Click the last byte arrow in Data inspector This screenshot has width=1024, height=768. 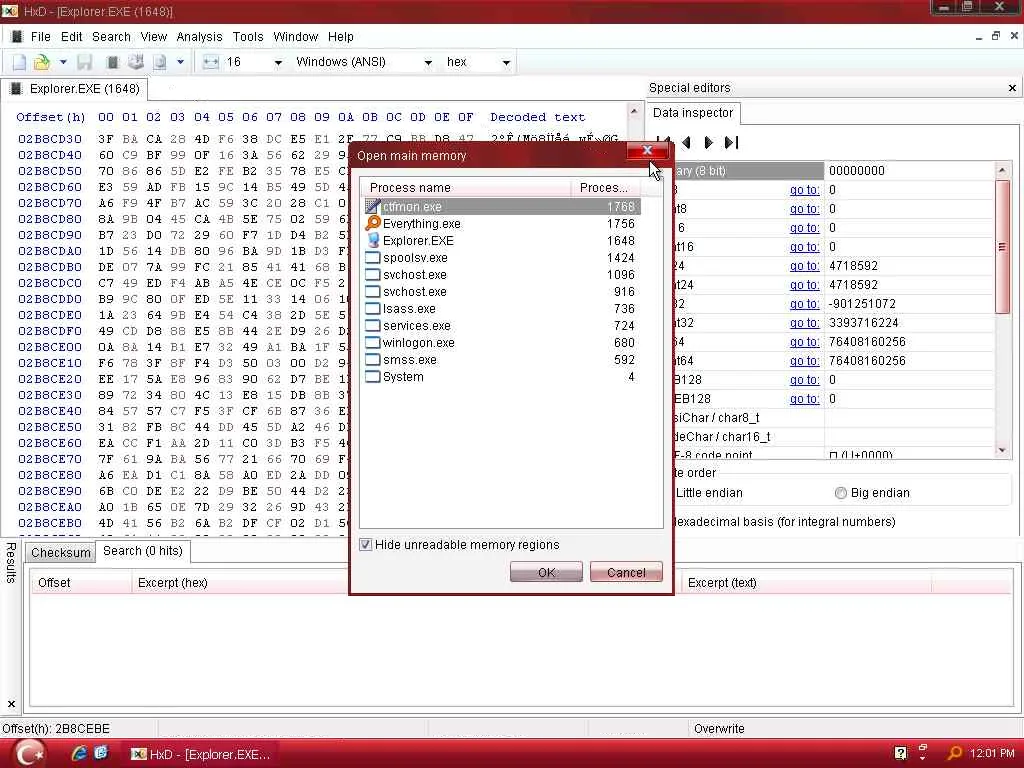pyautogui.click(x=732, y=142)
